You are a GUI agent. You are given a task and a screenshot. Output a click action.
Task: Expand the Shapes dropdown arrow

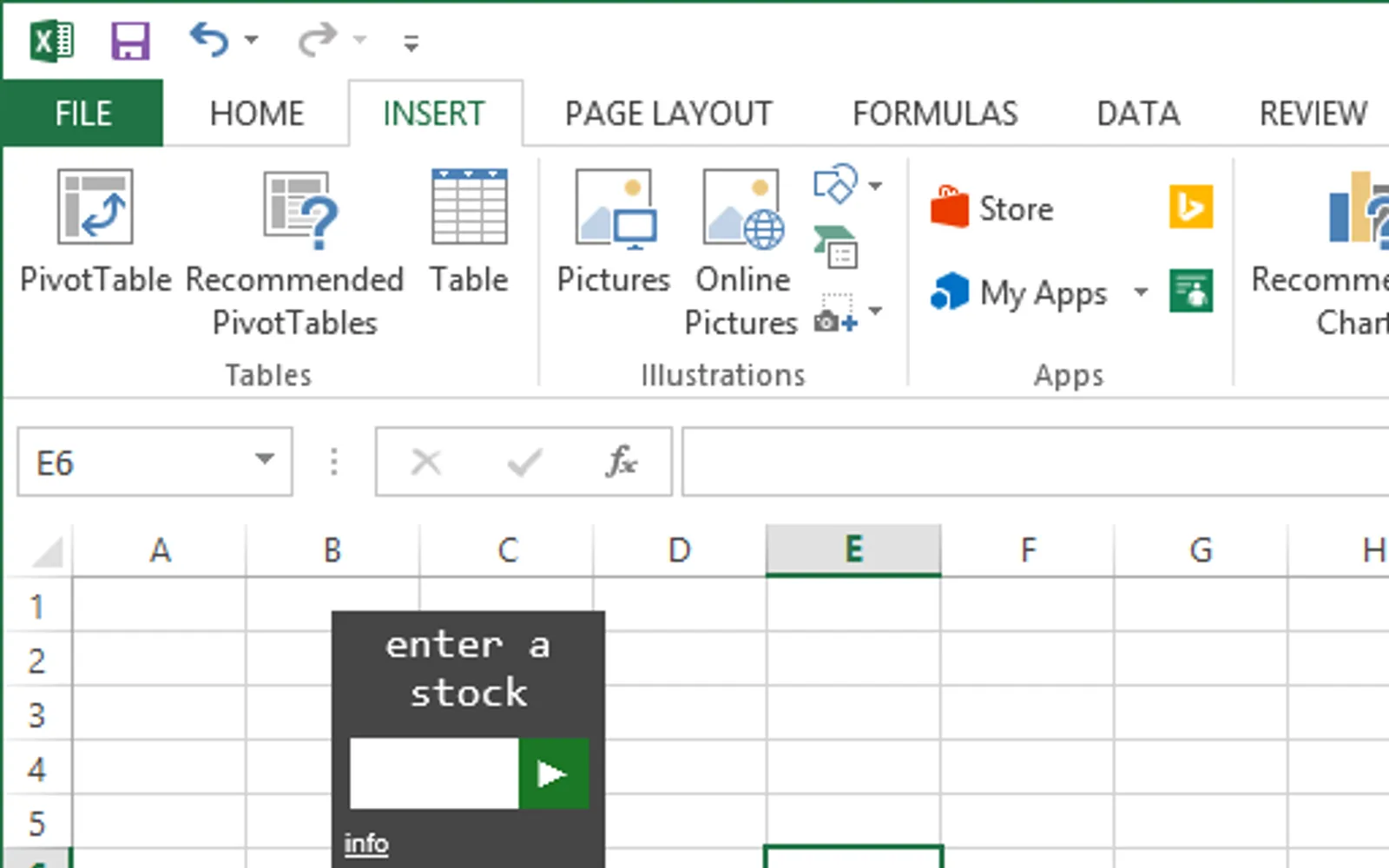[x=875, y=185]
